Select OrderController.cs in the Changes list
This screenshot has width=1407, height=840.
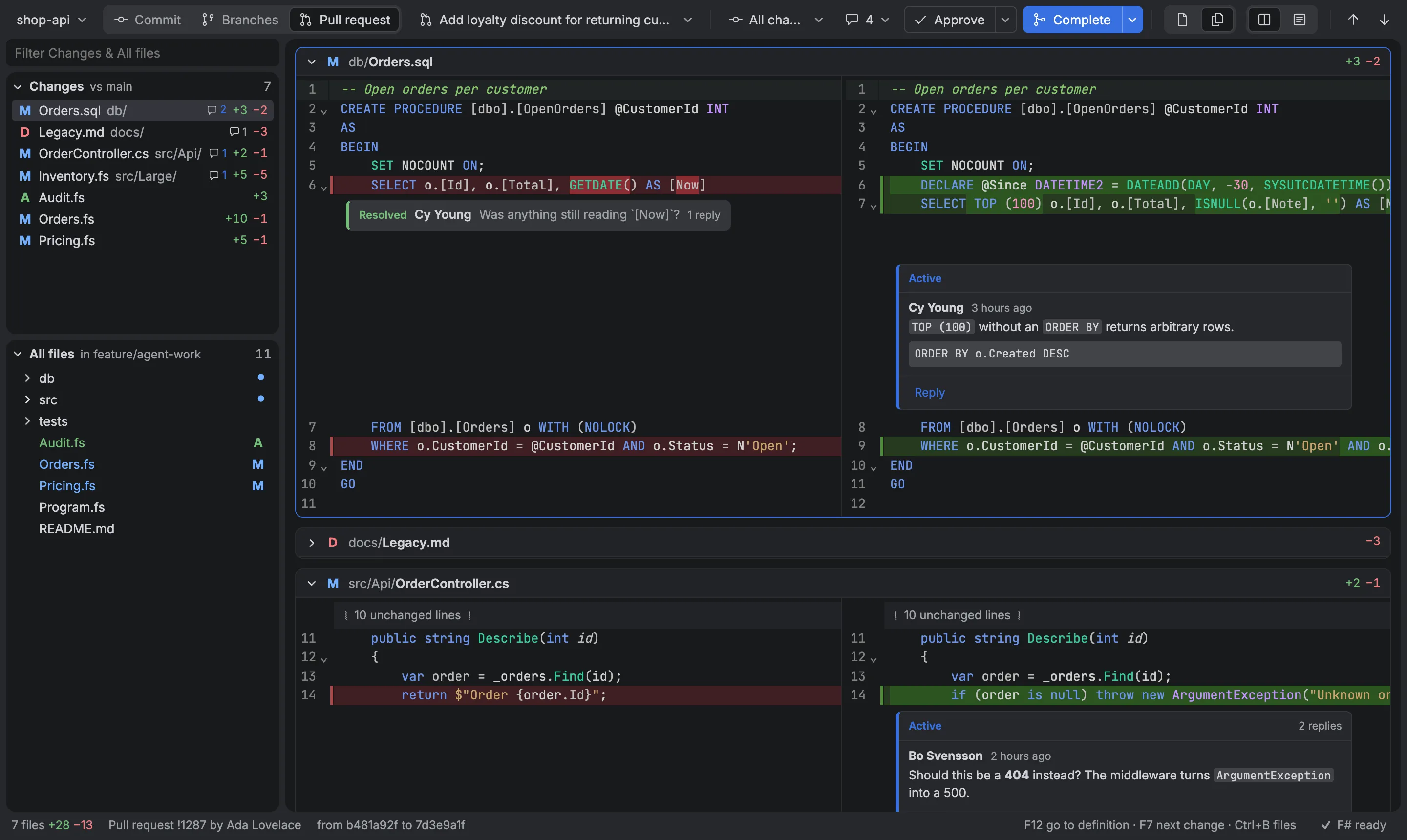(x=143, y=153)
